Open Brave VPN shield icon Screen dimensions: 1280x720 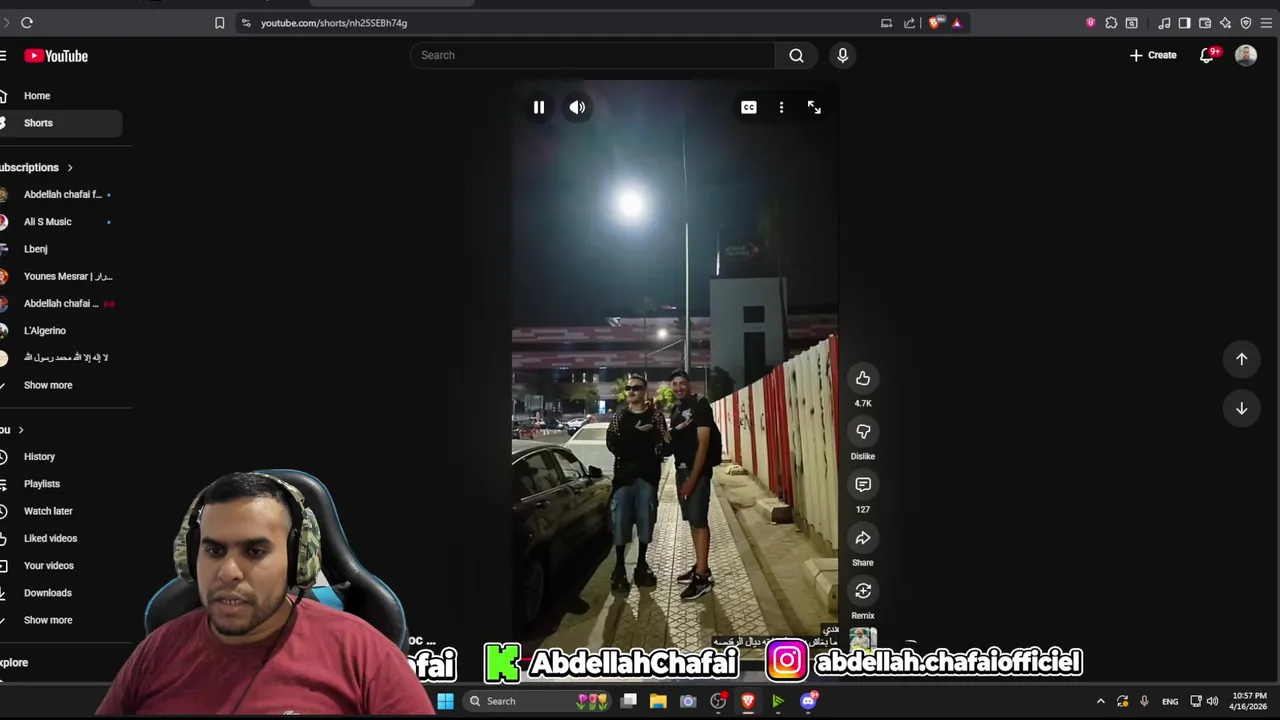coord(1246,23)
